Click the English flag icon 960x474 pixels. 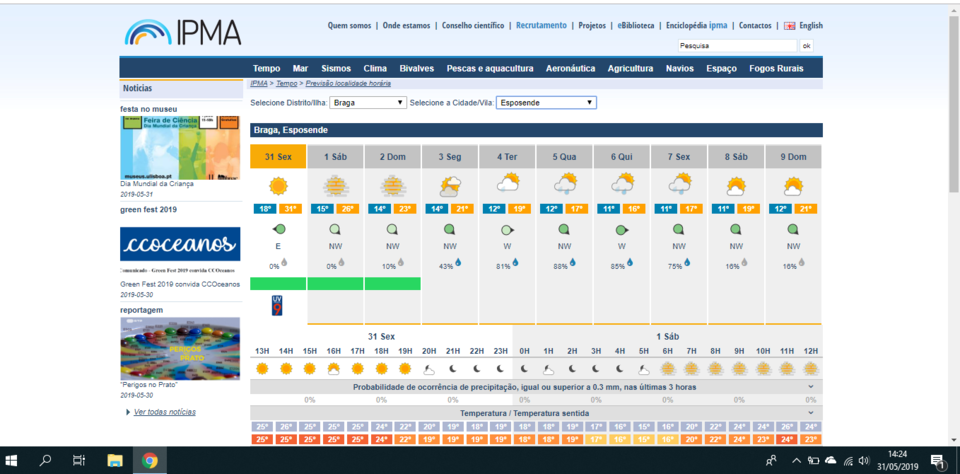(x=789, y=26)
